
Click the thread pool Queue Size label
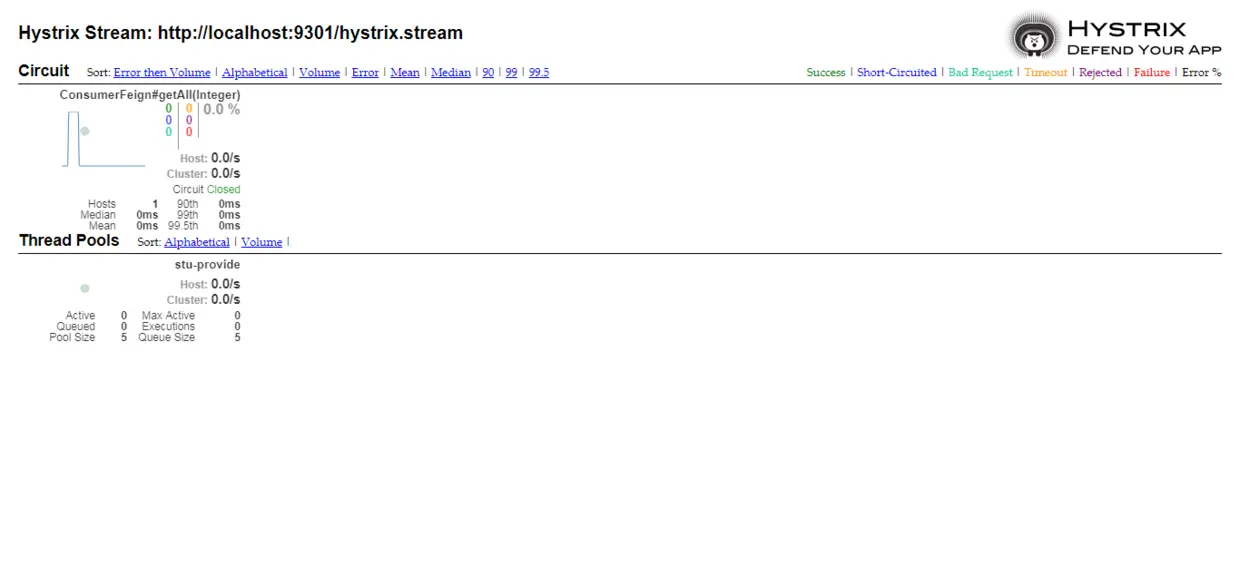point(167,338)
